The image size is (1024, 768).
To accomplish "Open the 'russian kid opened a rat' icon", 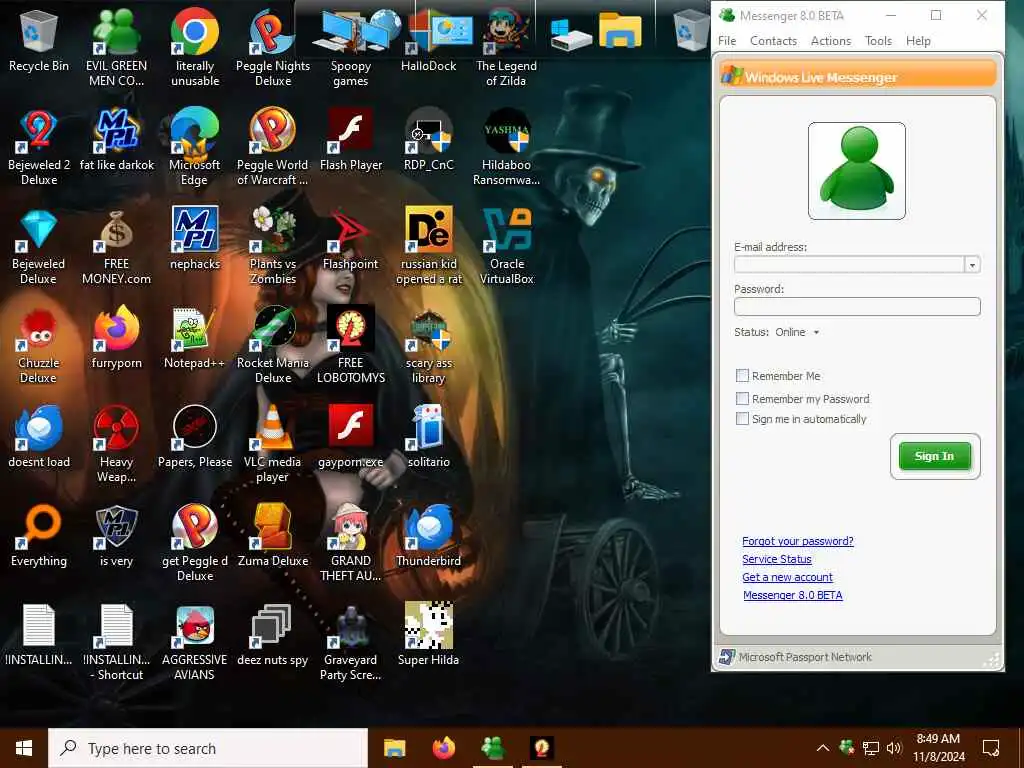I will (428, 247).
